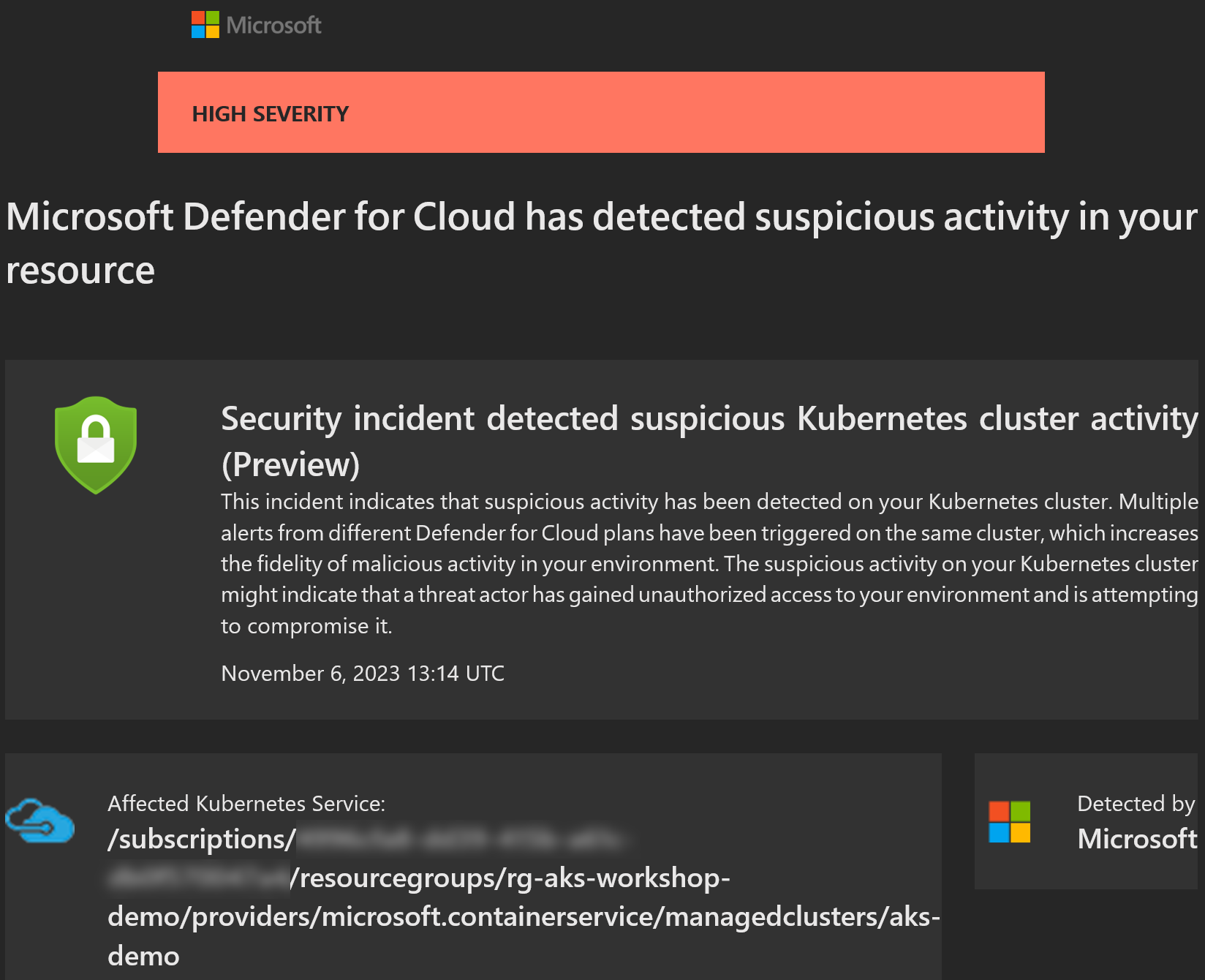
Task: Click the resourcegroups/rg-aks-workshop line
Action: coord(510,878)
